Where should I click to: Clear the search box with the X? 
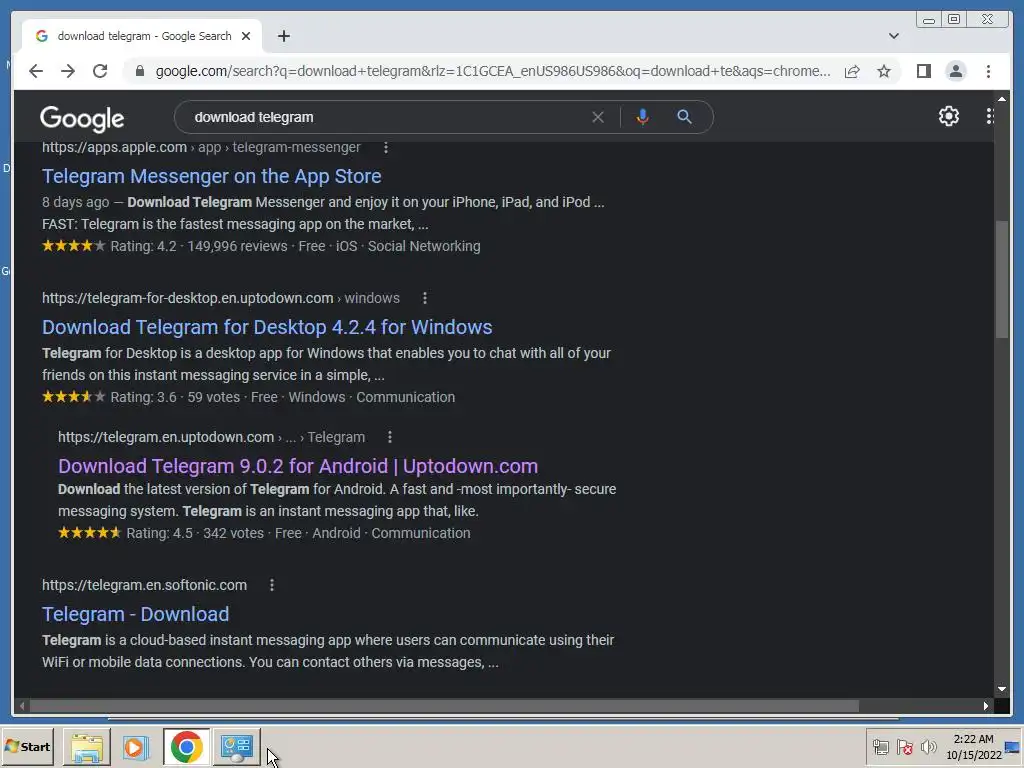598,117
